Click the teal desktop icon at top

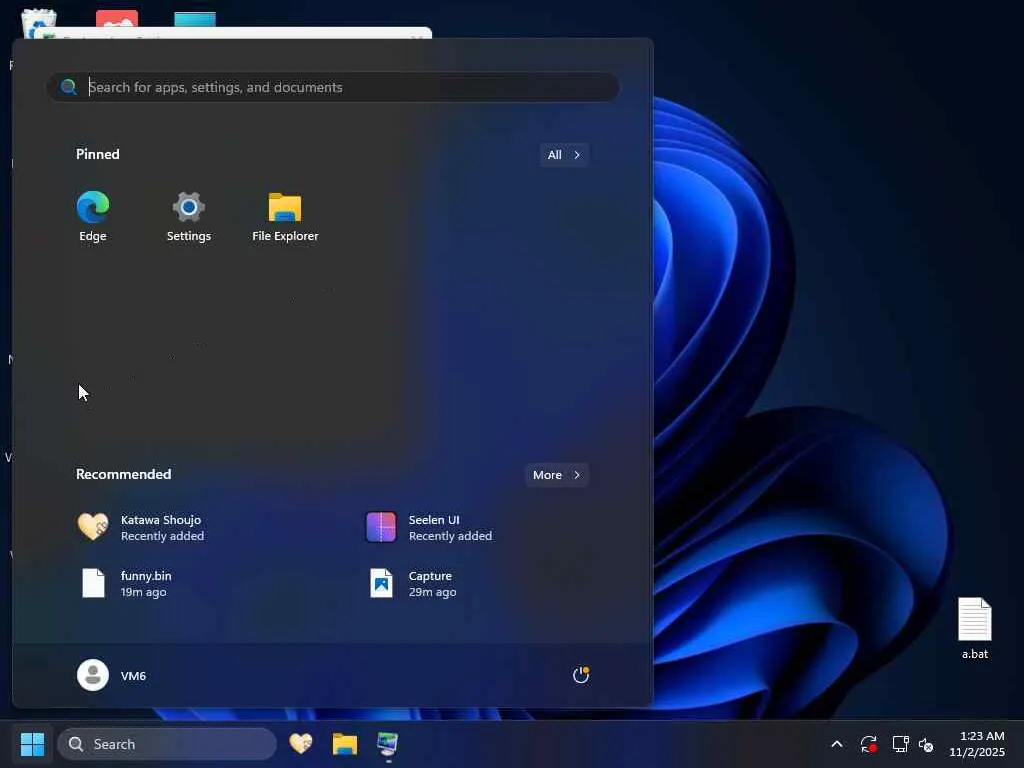(x=195, y=19)
